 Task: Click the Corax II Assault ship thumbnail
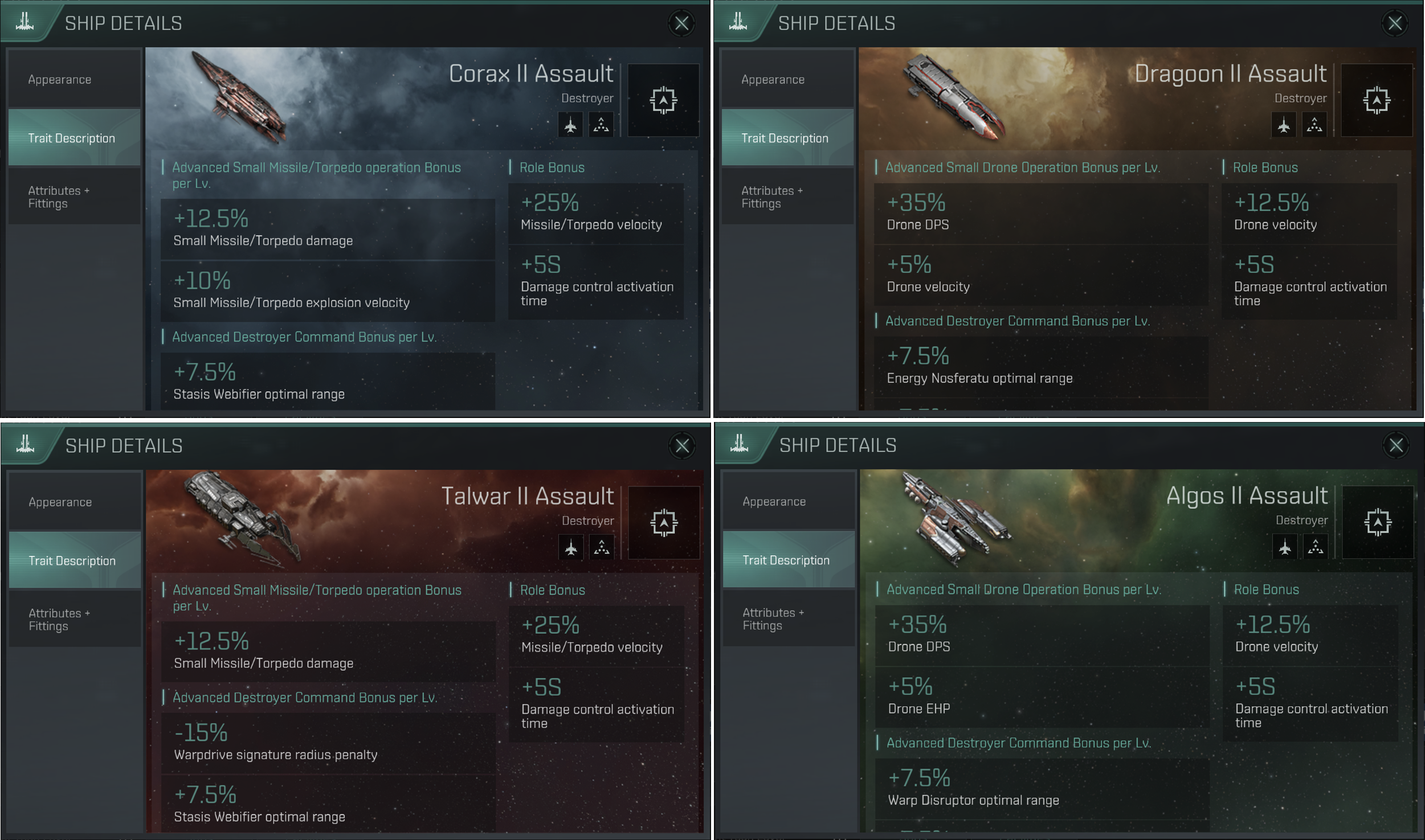(239, 98)
